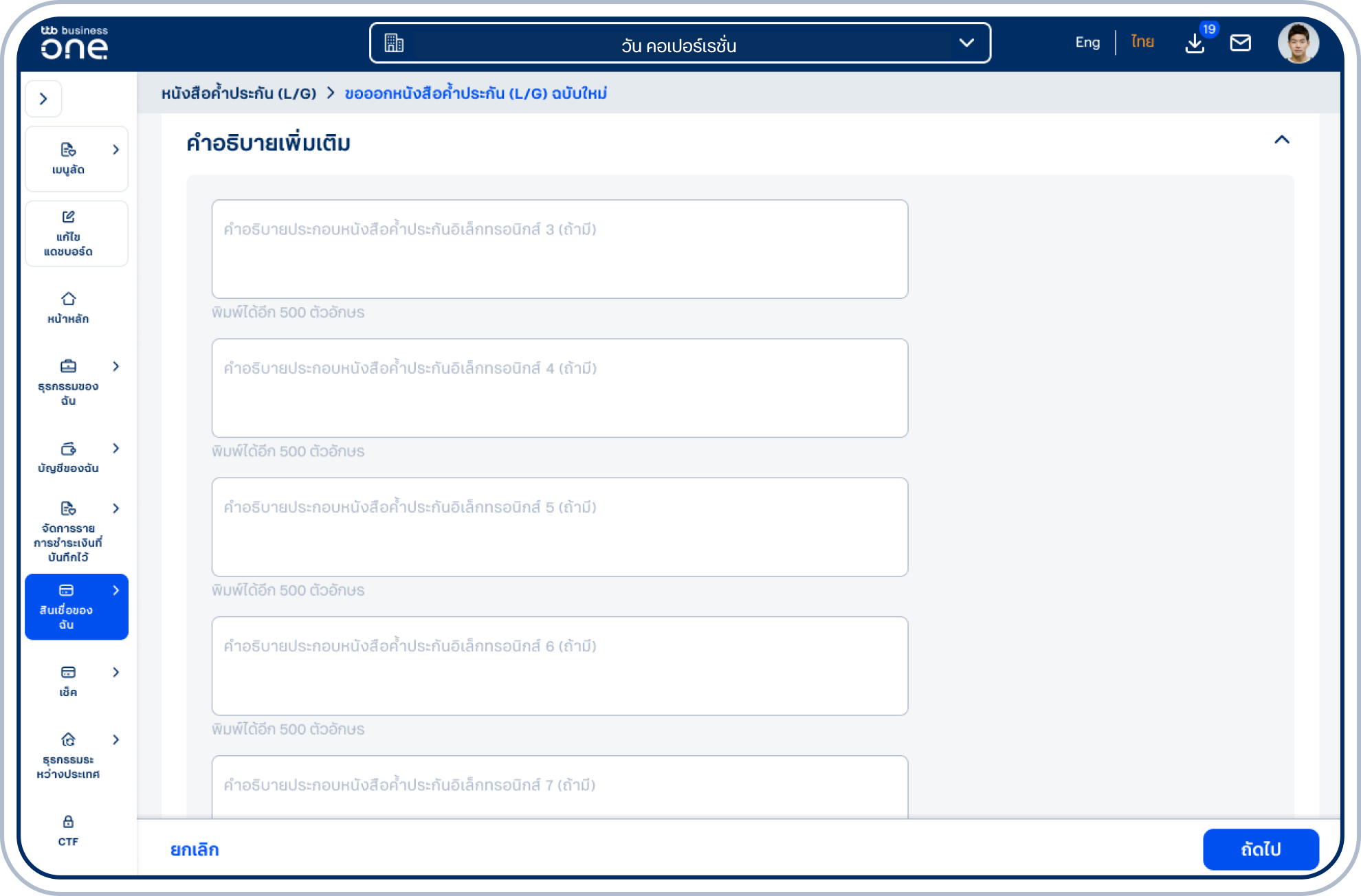Collapse the คำอธิบายเพิ่มเติม section
The image size is (1361, 896).
tap(1281, 140)
